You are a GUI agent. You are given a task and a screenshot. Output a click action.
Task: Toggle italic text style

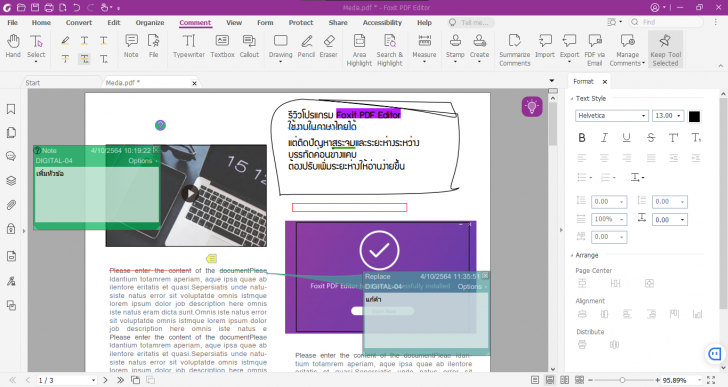tap(604, 138)
